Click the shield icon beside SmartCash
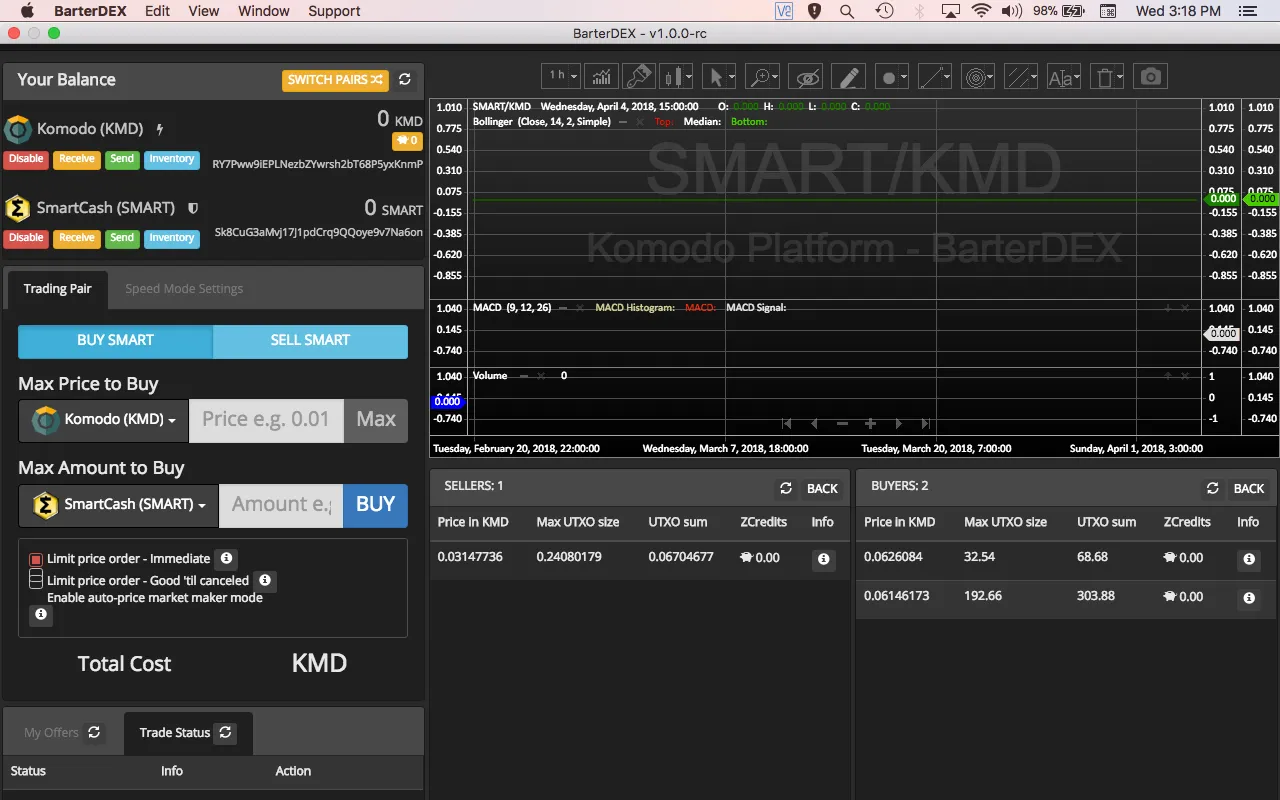1280x800 pixels. click(193, 208)
